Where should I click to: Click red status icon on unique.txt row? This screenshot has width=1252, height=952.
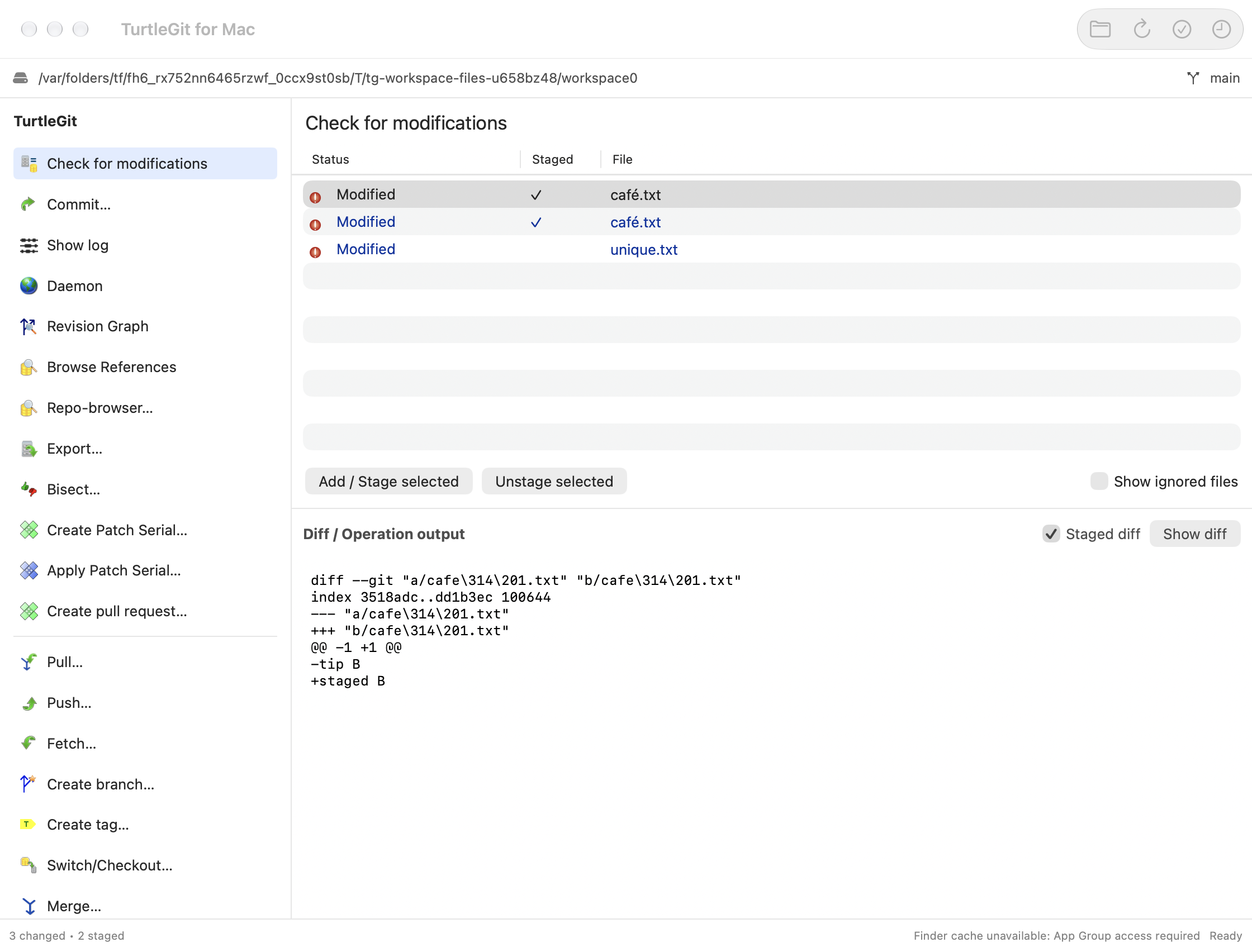click(315, 252)
